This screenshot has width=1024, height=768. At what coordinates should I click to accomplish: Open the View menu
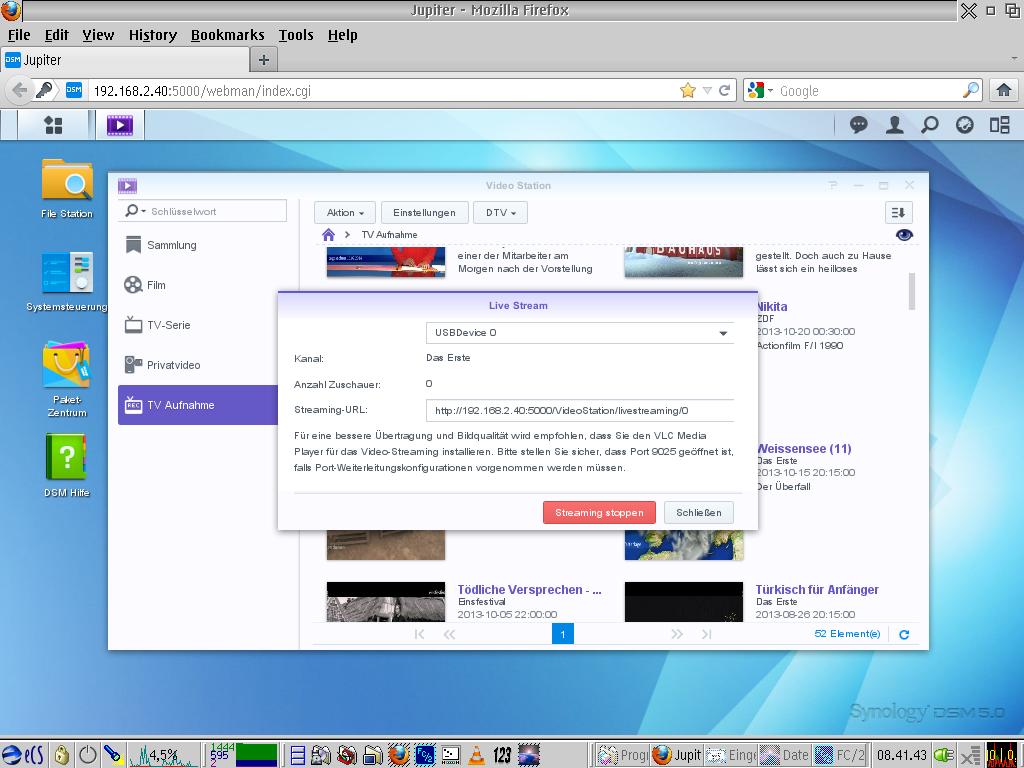[98, 35]
